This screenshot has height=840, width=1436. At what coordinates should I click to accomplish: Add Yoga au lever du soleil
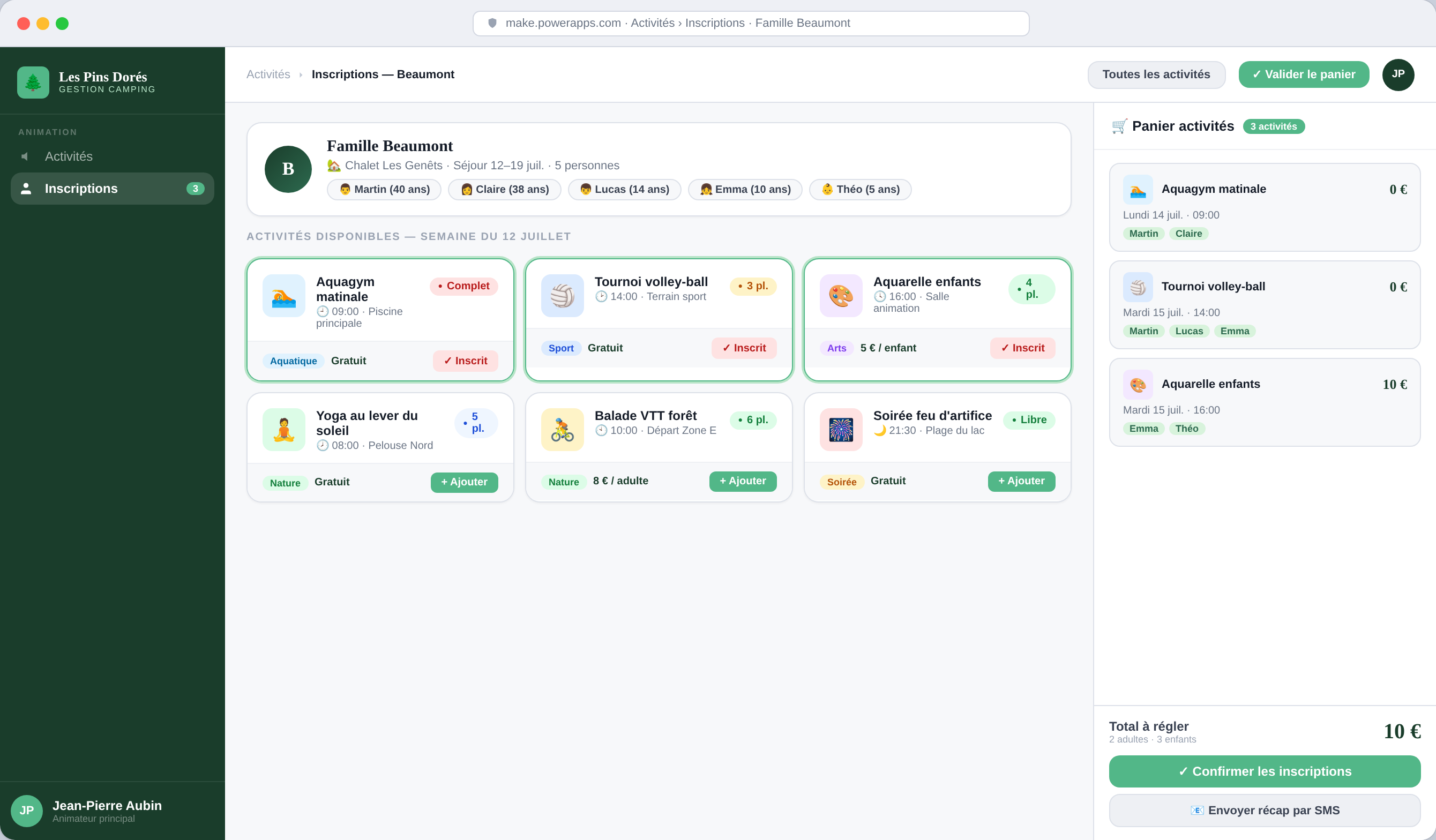click(464, 482)
